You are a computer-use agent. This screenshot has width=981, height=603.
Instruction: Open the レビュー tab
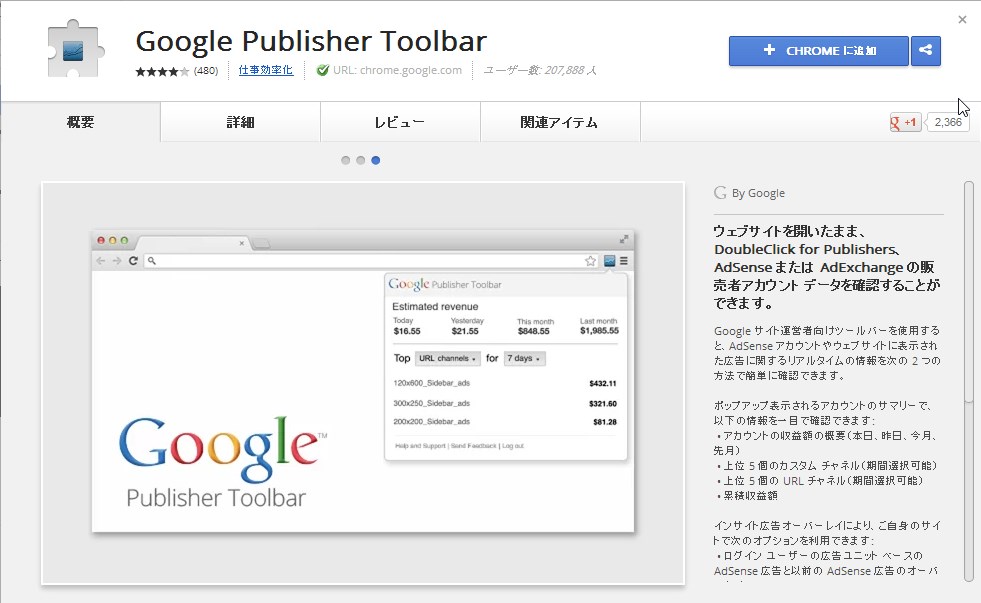click(x=400, y=122)
